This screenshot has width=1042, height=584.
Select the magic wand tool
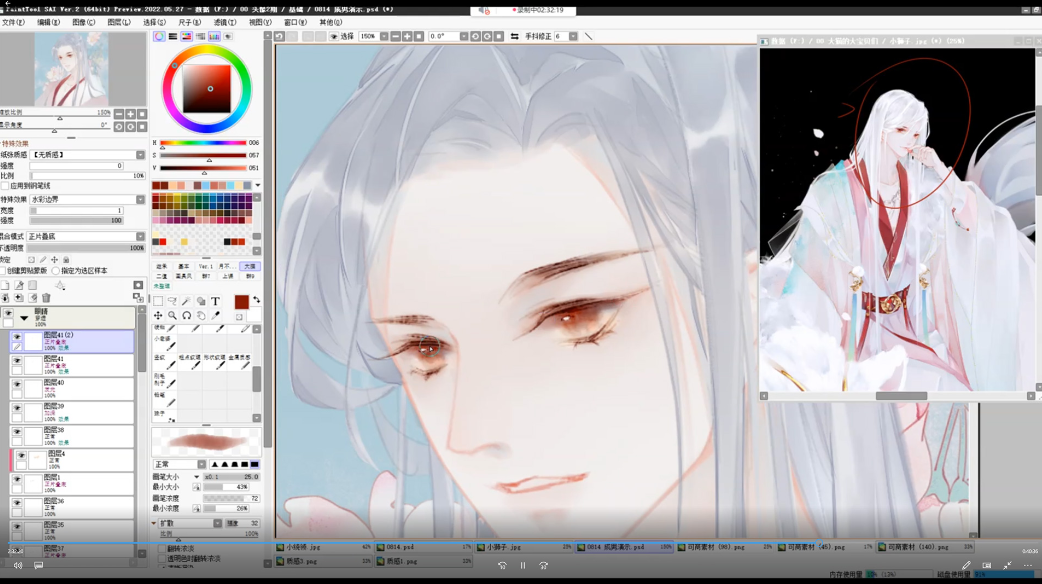pos(186,301)
